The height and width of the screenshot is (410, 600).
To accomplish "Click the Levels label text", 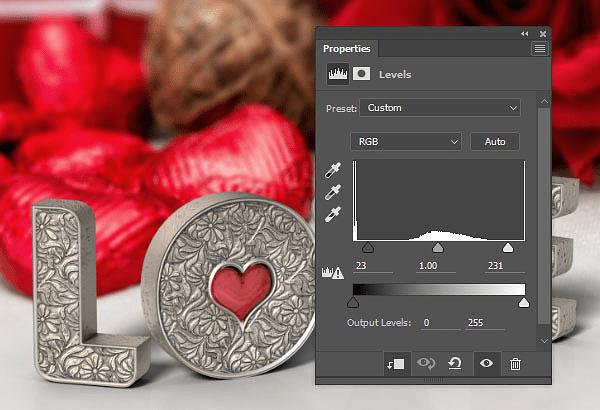I will [395, 74].
